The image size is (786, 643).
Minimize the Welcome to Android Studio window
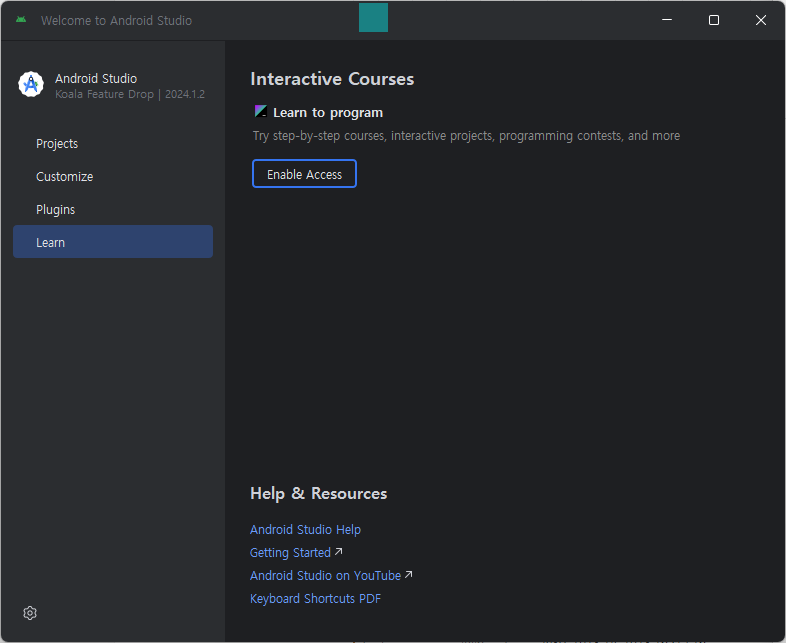click(667, 20)
